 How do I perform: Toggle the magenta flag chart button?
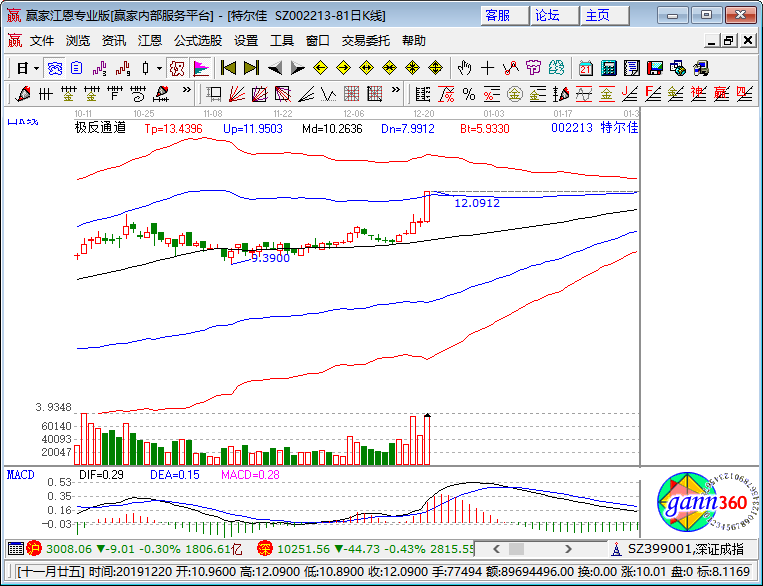pyautogui.click(x=200, y=69)
